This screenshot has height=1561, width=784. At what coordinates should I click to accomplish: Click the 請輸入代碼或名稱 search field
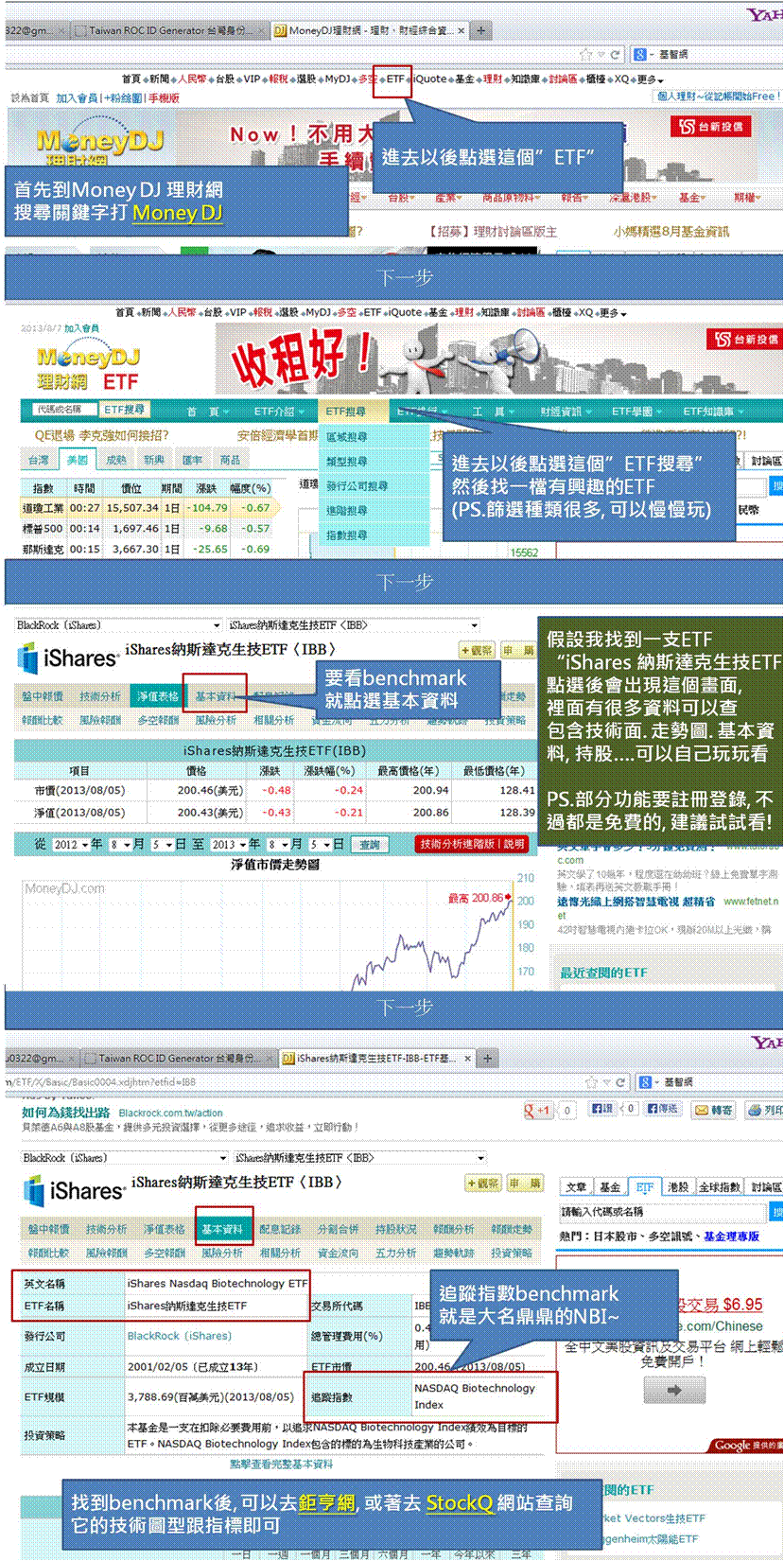click(x=664, y=1211)
